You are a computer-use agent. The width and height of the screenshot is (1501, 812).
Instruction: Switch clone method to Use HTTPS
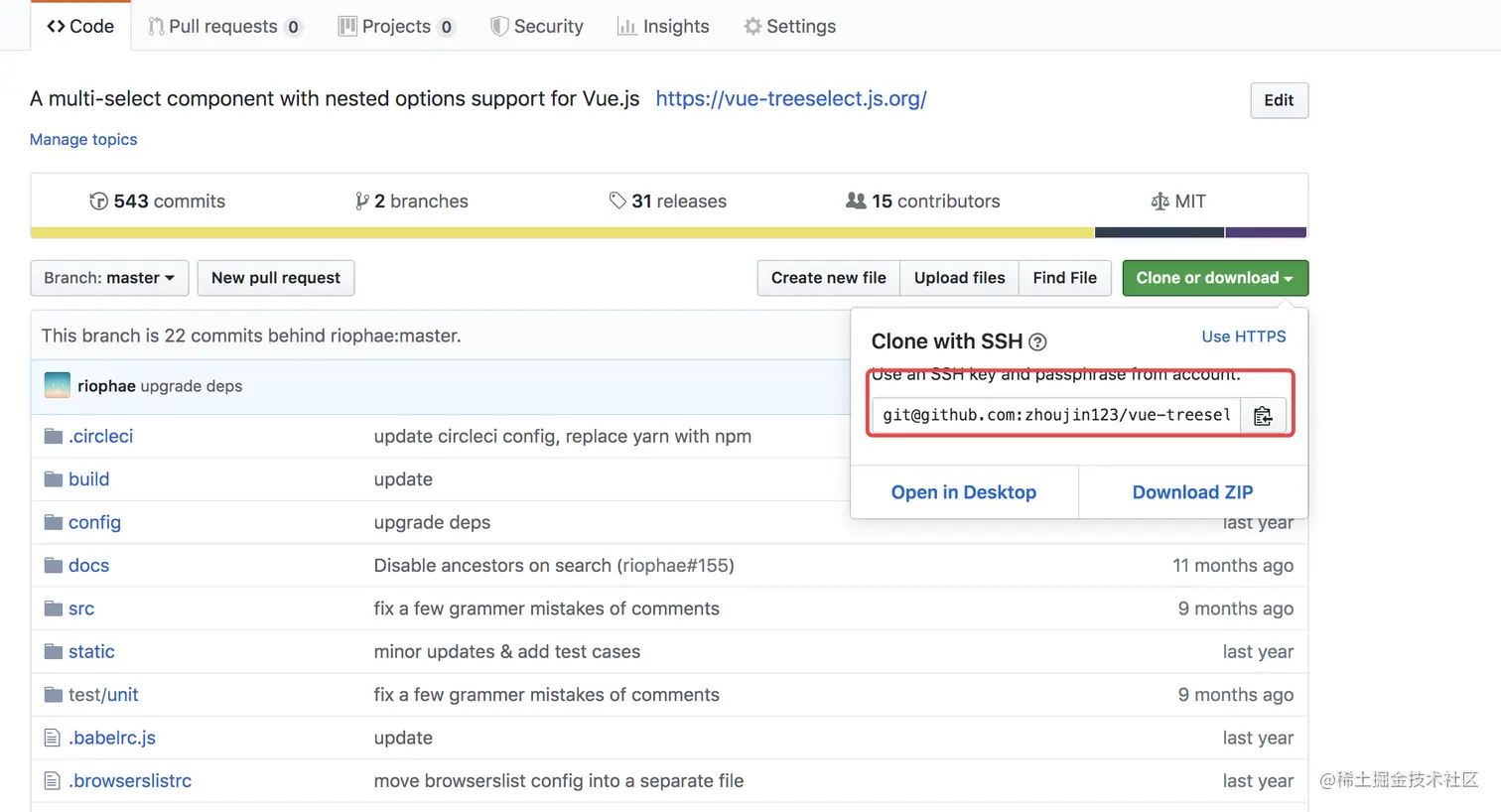(x=1244, y=337)
